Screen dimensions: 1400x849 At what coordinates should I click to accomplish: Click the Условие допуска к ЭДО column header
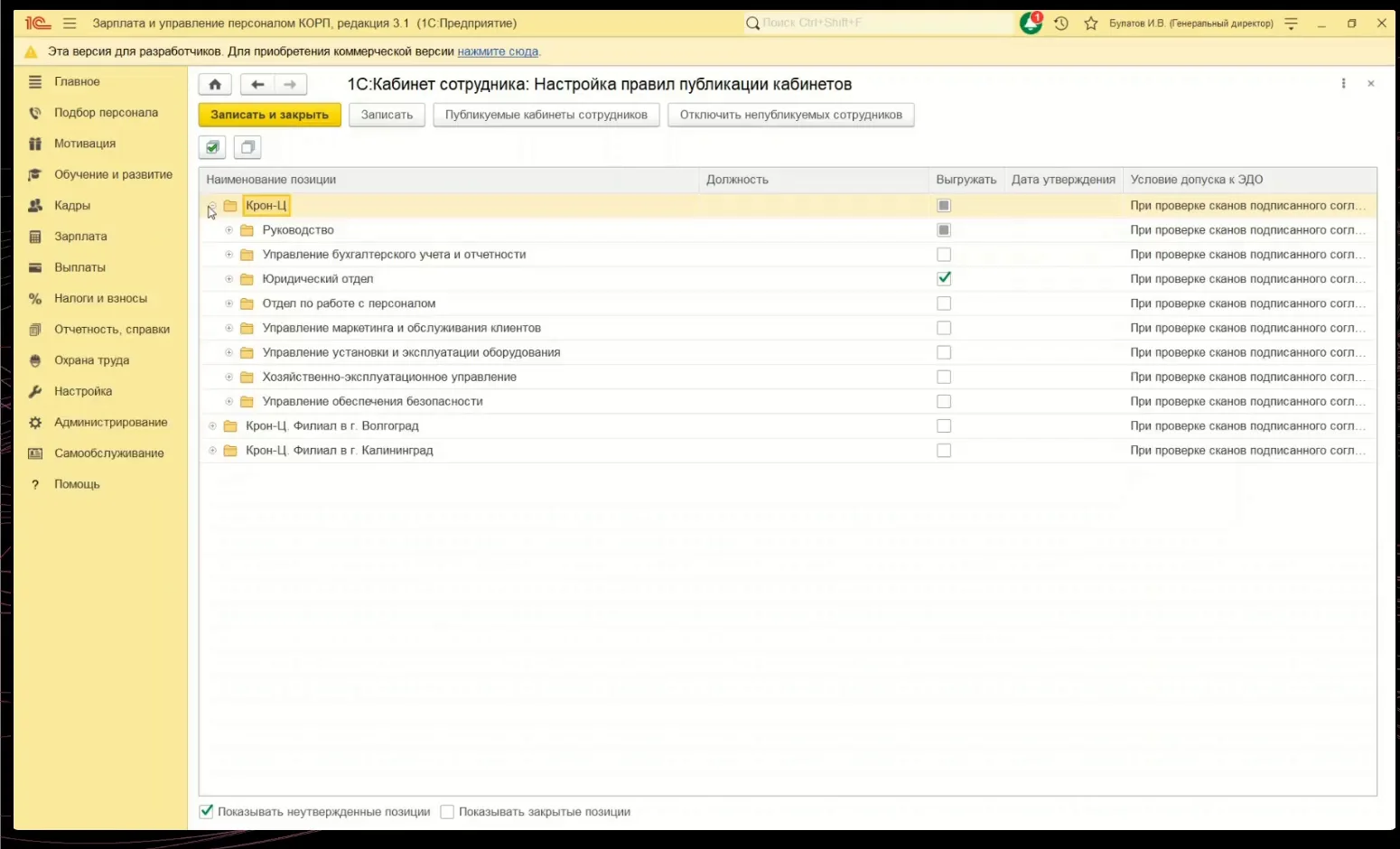click(1250, 180)
